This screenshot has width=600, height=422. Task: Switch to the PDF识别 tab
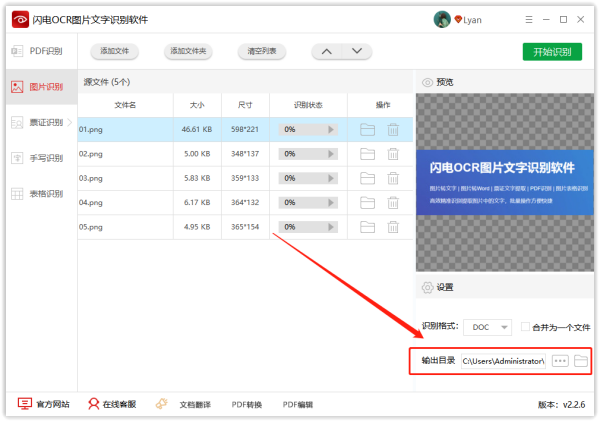(x=38, y=51)
